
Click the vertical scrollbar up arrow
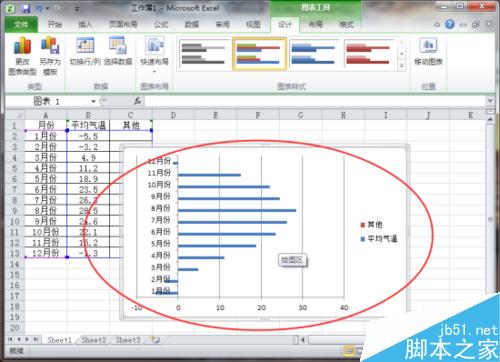coord(490,119)
